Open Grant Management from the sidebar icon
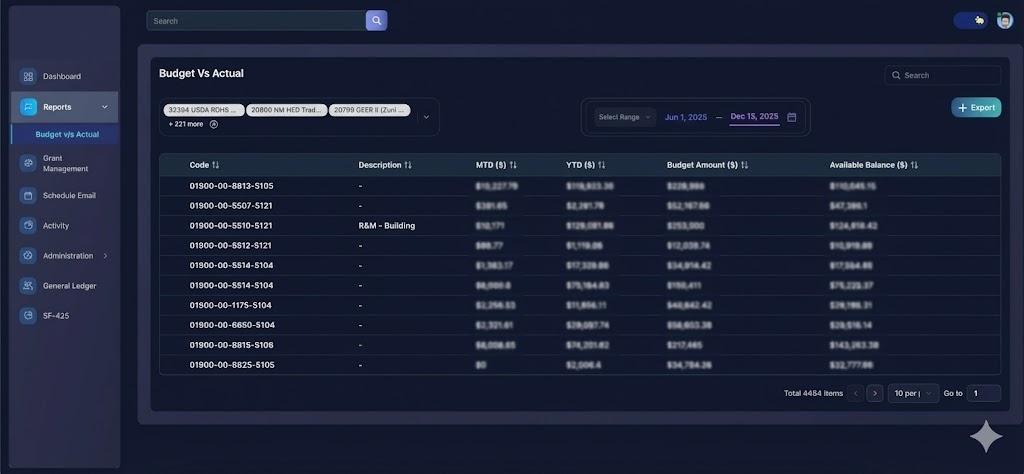The height and width of the screenshot is (474, 1024). 28,163
